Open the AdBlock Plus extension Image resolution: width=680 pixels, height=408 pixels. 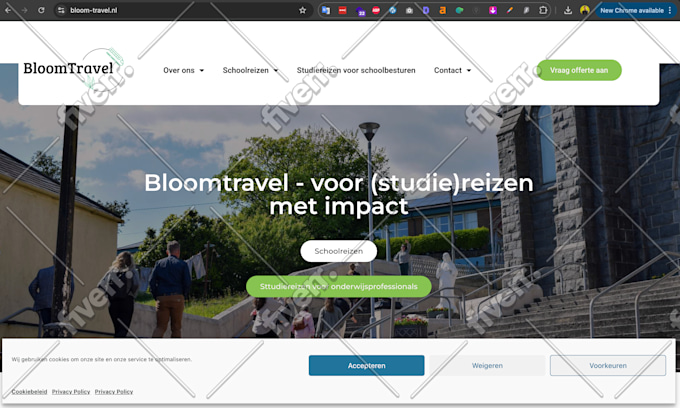(376, 10)
